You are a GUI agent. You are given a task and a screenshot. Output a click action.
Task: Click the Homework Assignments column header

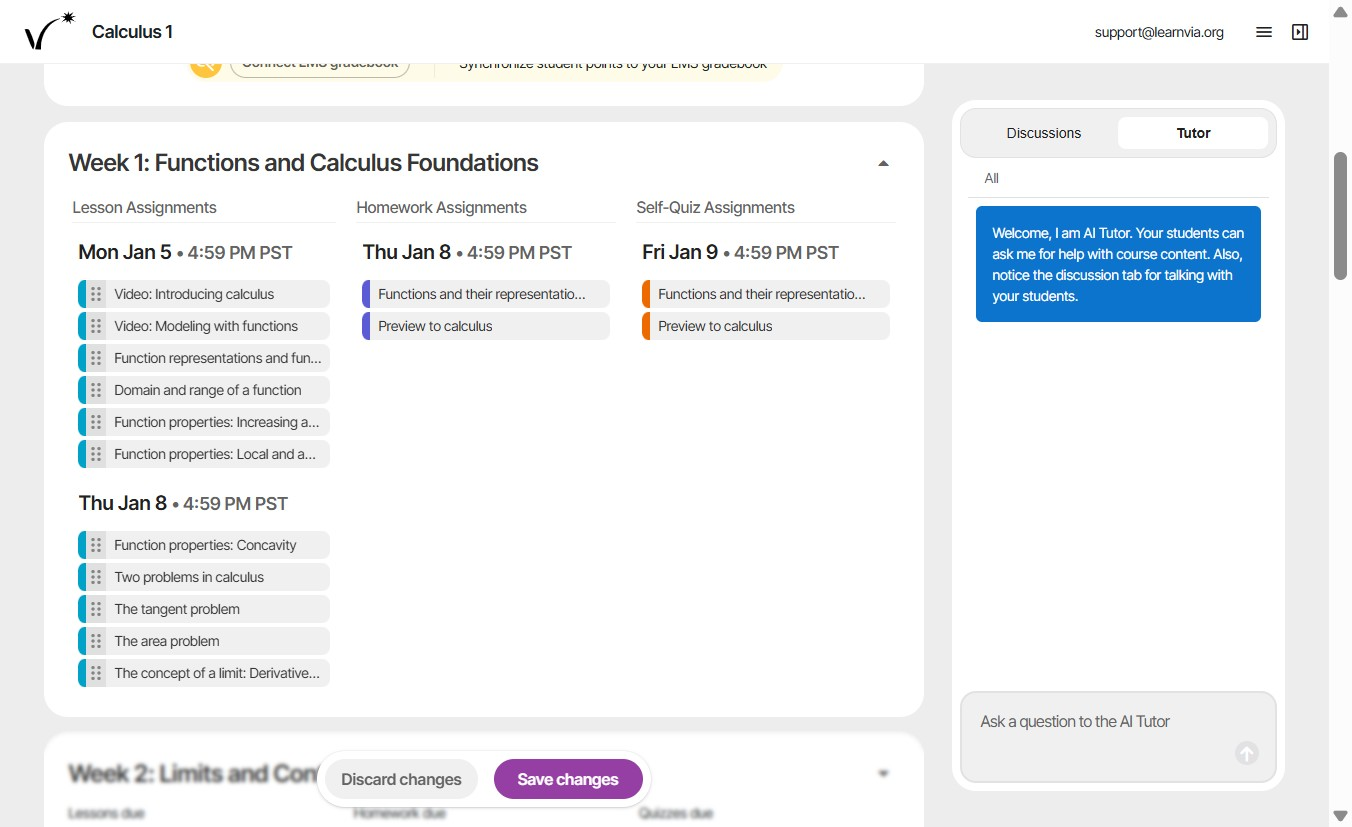[x=441, y=208]
